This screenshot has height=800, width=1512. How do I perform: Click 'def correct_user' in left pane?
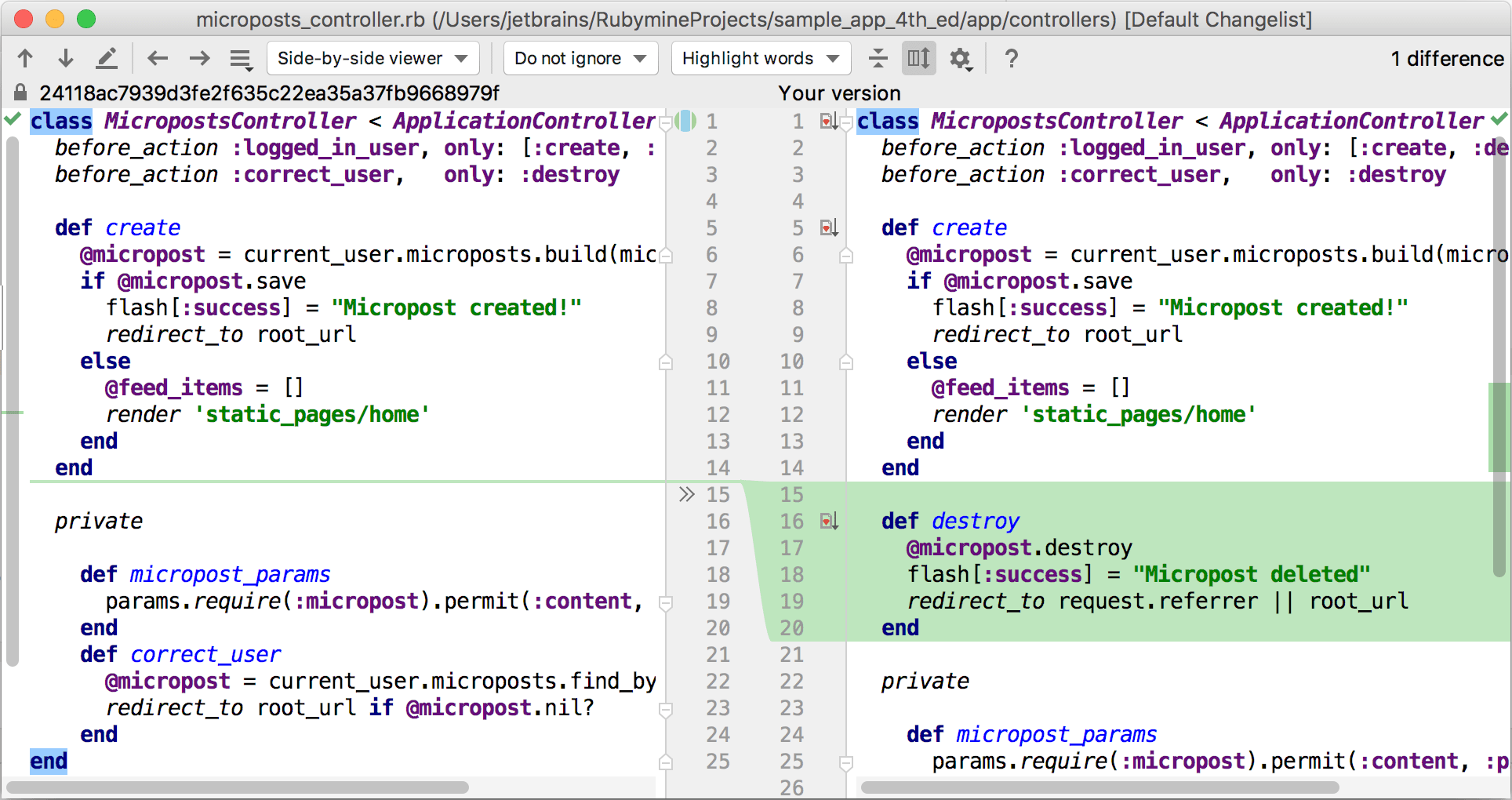pos(180,654)
